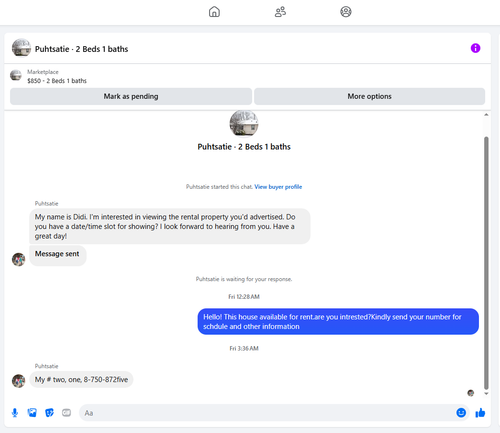Click the chat header listing thumbnail
The image size is (500, 433).
pyautogui.click(x=21, y=48)
